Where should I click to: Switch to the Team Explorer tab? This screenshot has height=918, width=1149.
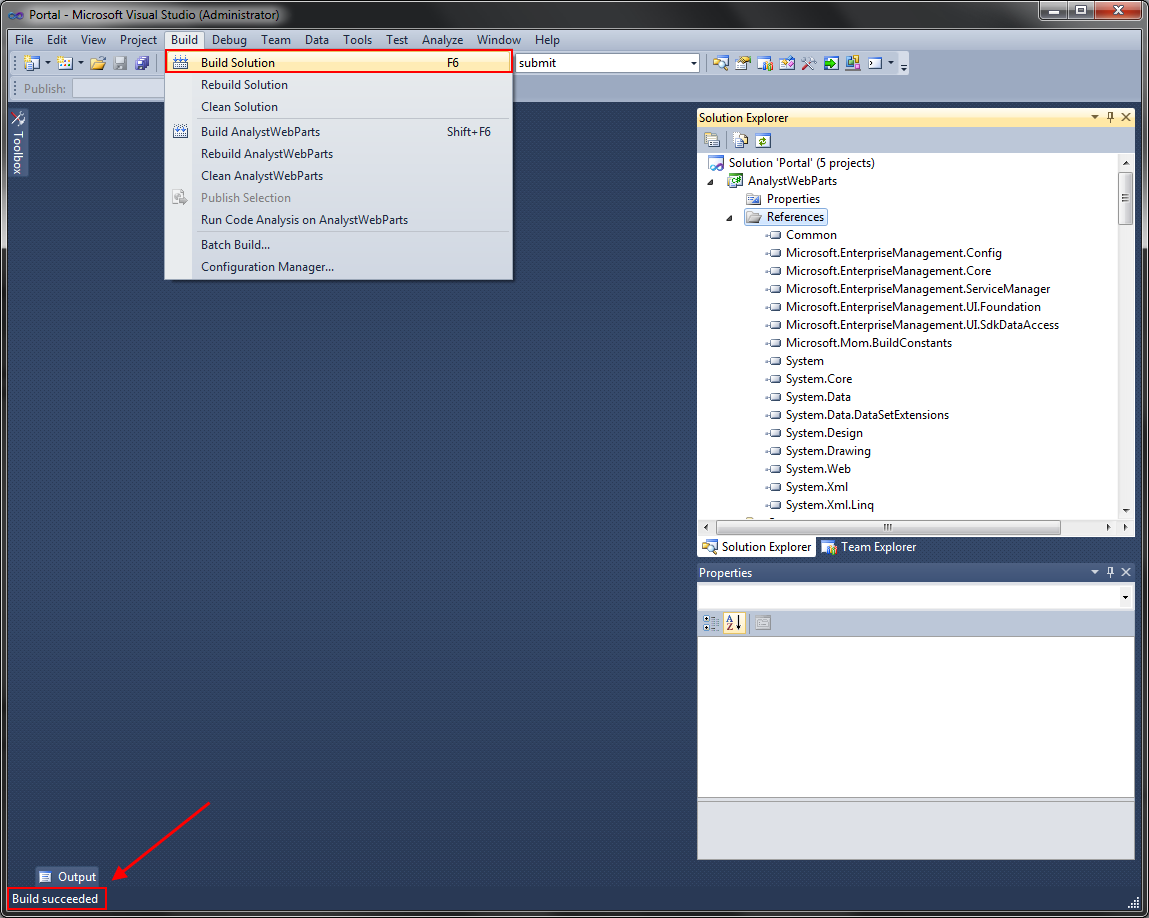click(x=869, y=547)
